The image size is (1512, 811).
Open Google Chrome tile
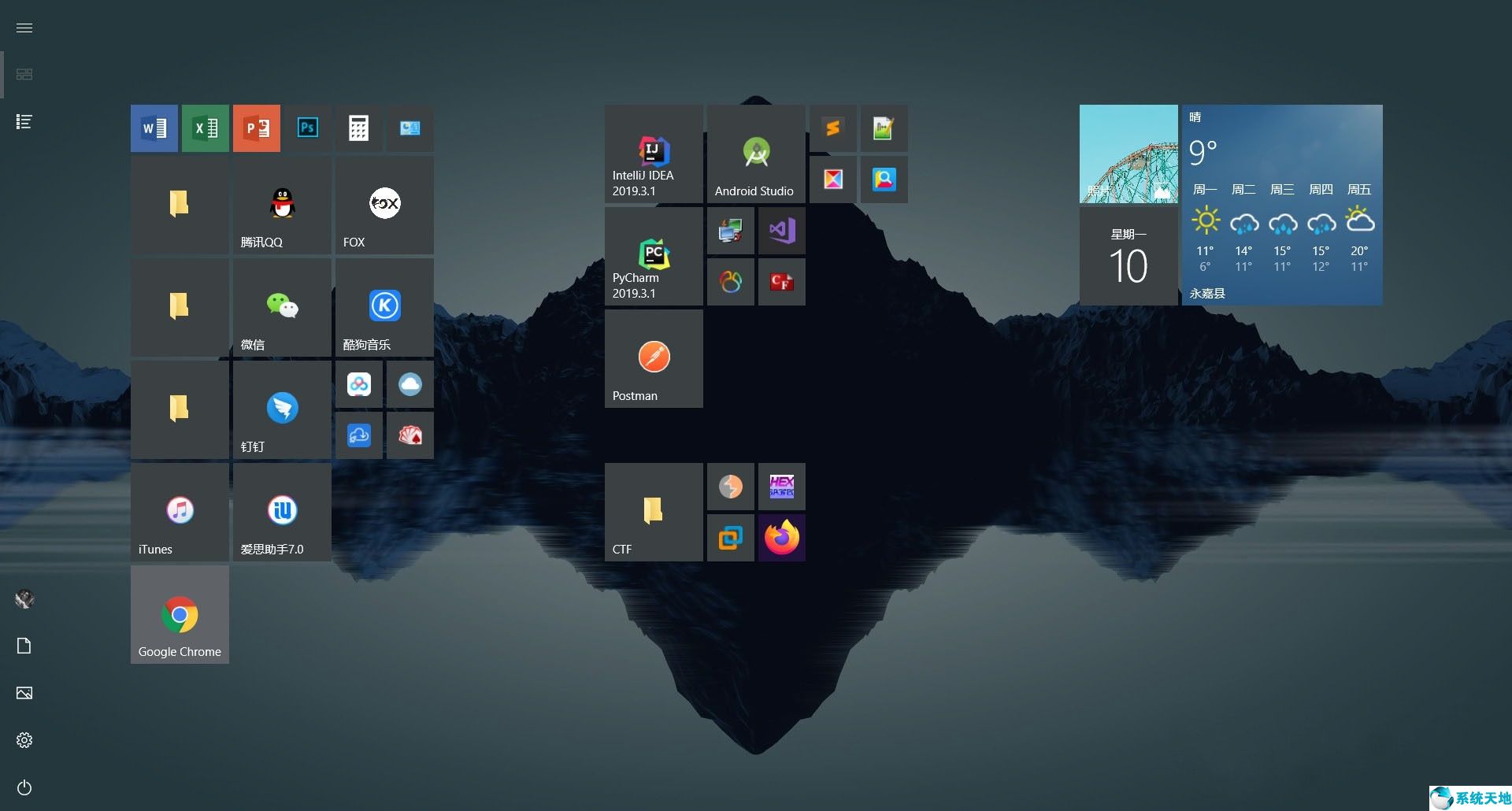tap(180, 614)
